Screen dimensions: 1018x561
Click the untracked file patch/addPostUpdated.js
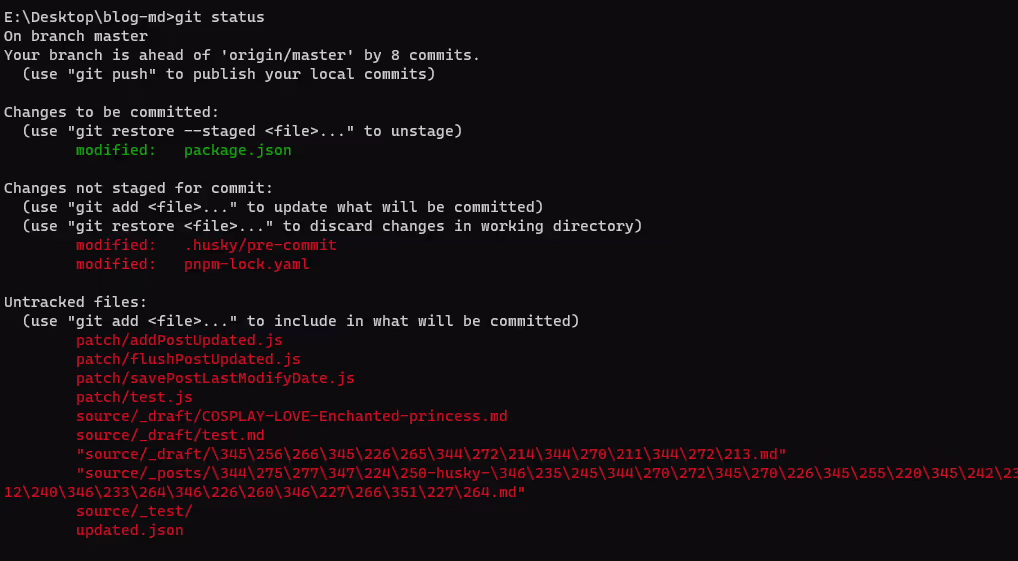click(179, 340)
